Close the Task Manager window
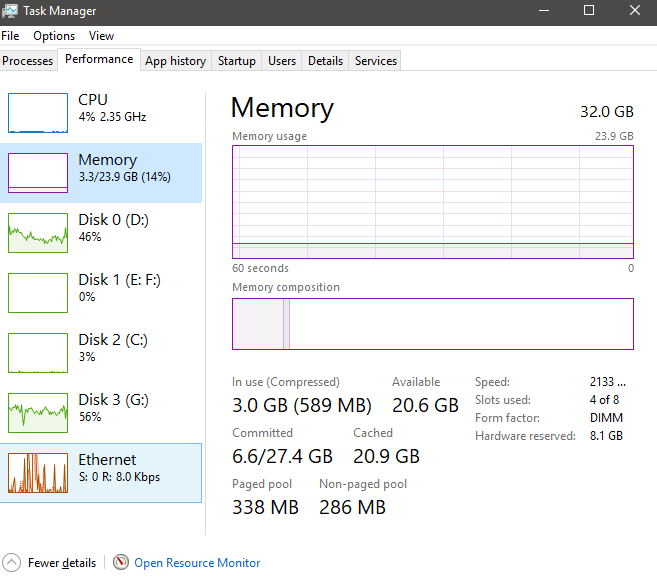The height and width of the screenshot is (578, 657). coord(635,10)
